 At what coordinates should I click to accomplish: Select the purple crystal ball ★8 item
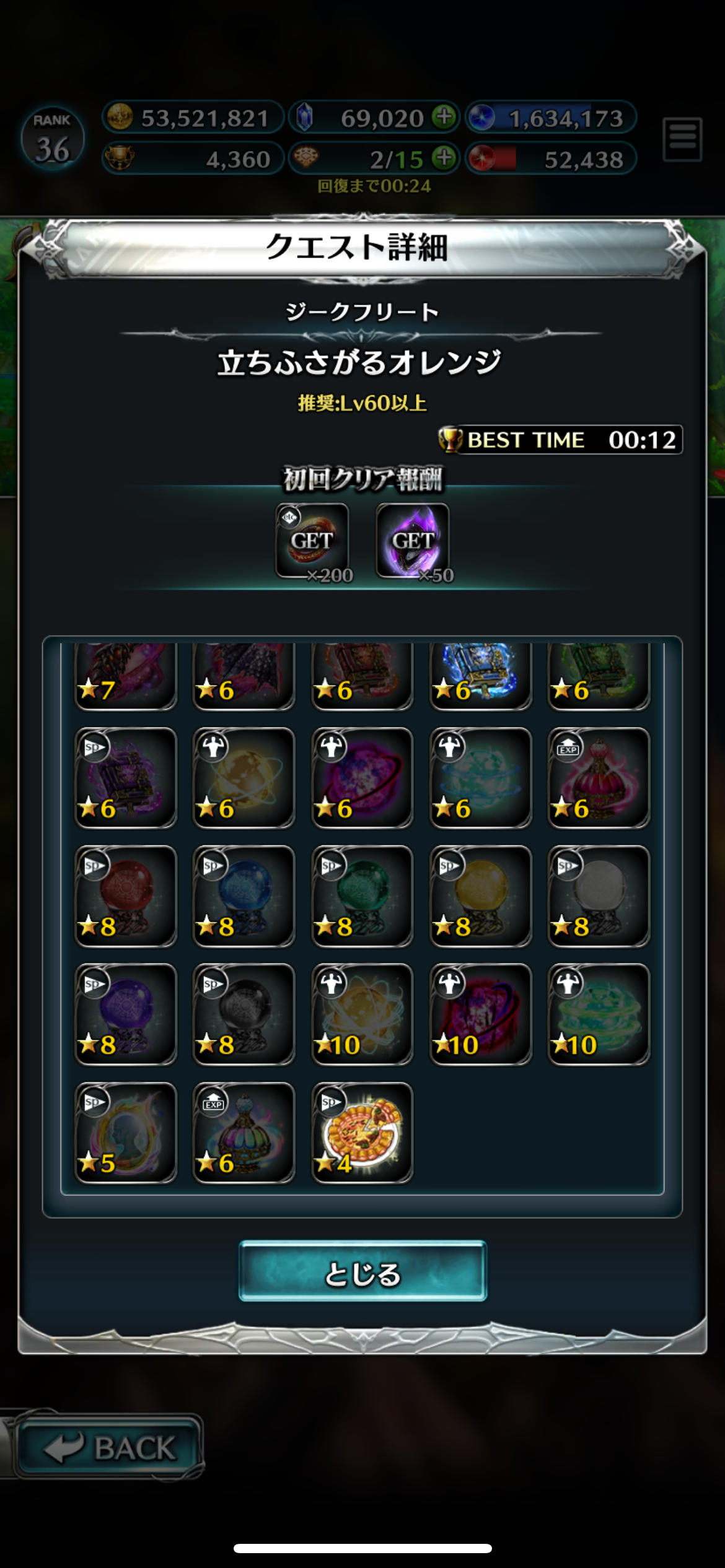pos(126,1014)
